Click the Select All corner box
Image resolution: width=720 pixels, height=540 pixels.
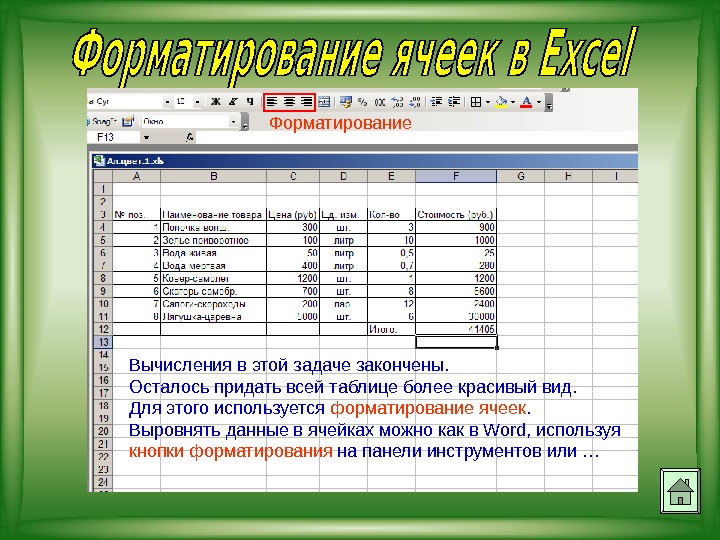(103, 176)
